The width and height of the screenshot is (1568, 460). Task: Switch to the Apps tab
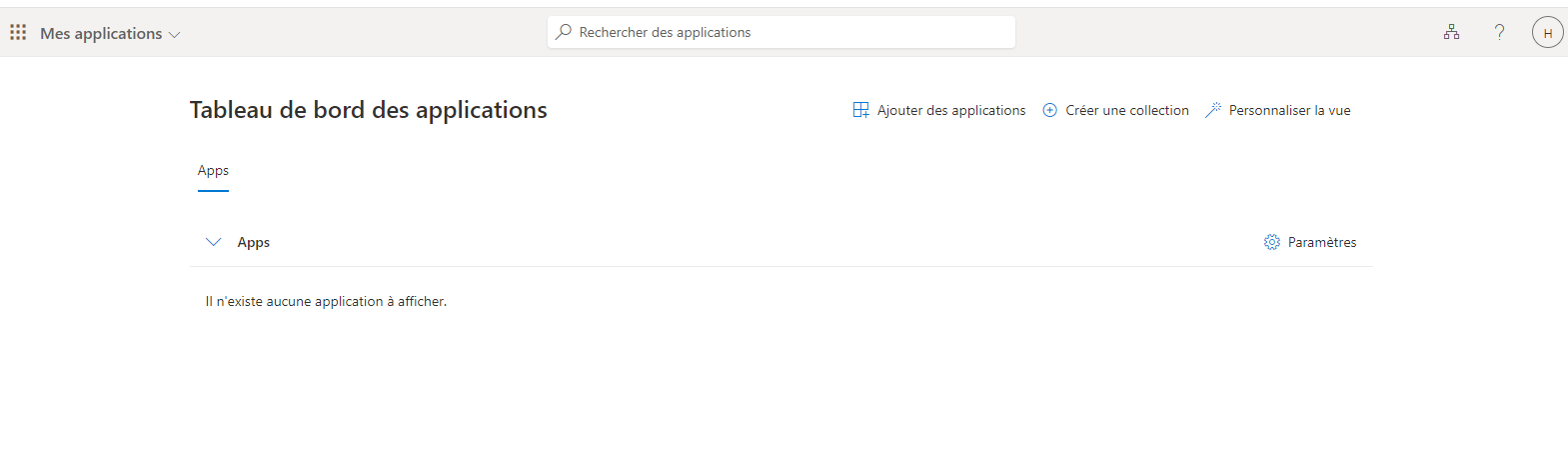click(x=213, y=171)
